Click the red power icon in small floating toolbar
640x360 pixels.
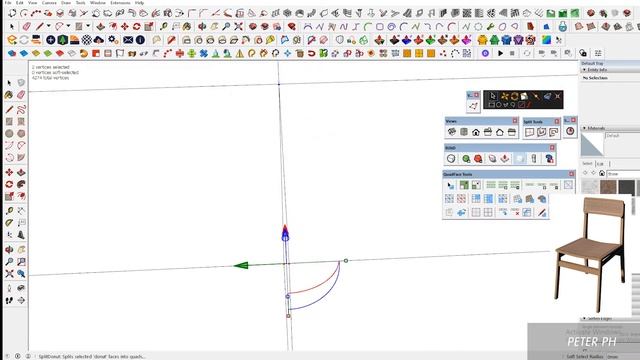(x=570, y=131)
